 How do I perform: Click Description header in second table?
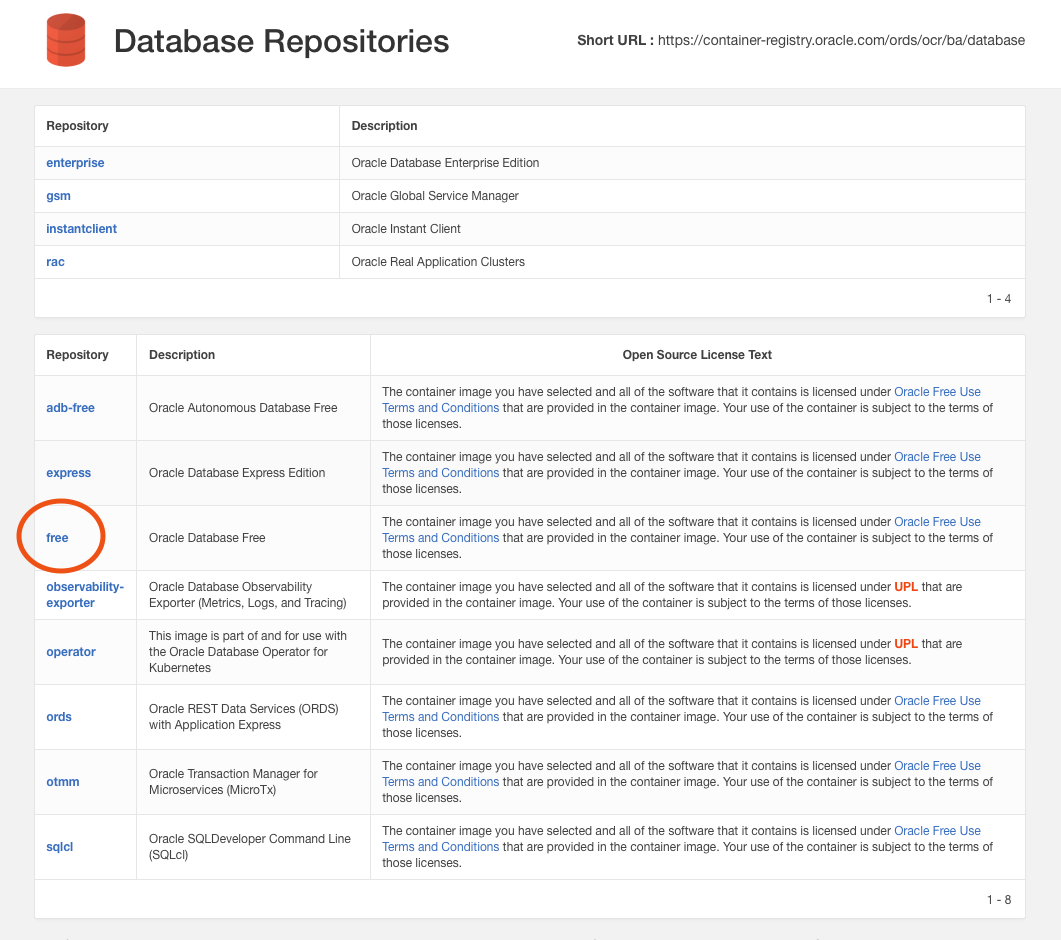[x=182, y=355]
